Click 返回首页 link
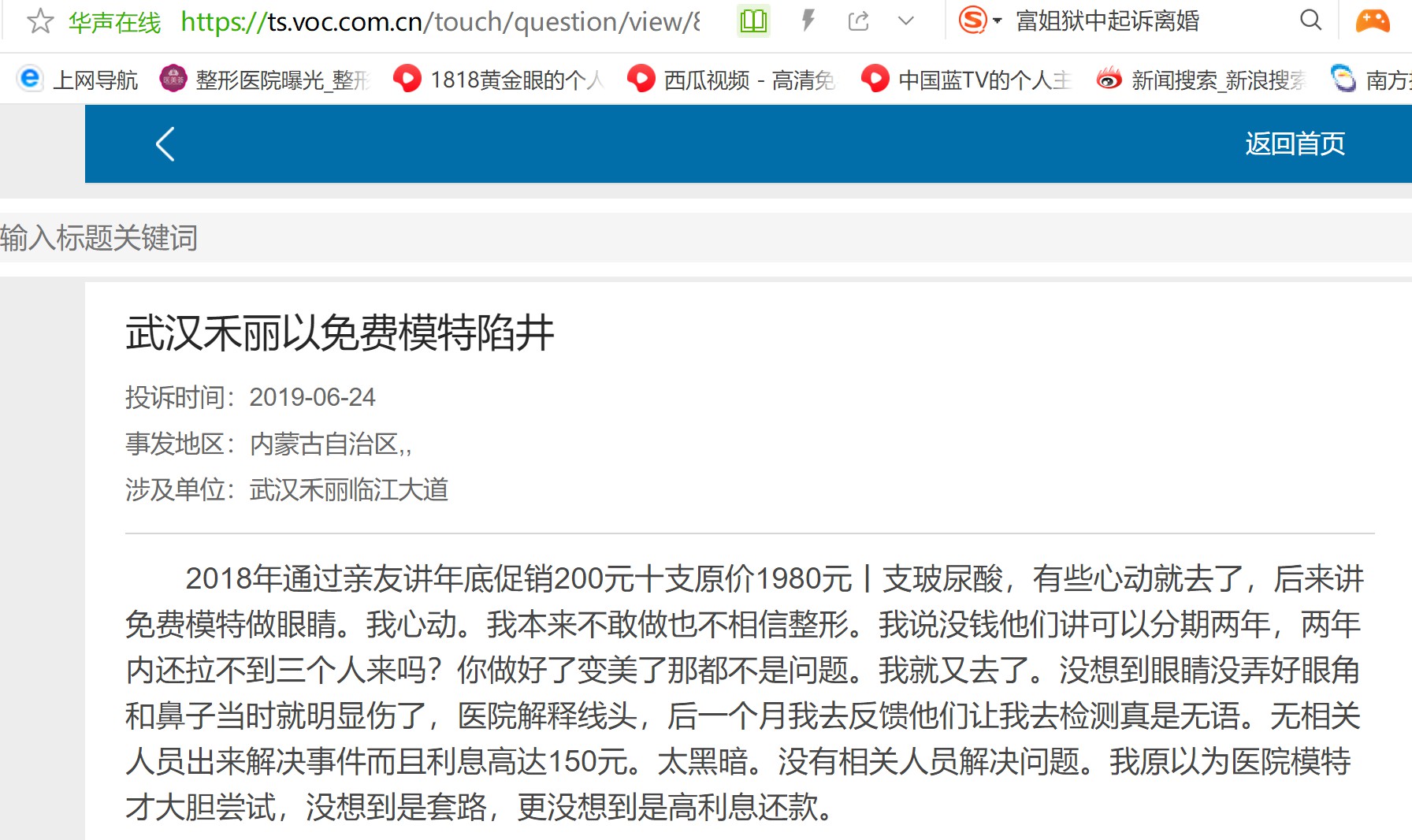Image resolution: width=1412 pixels, height=840 pixels. [x=1295, y=144]
